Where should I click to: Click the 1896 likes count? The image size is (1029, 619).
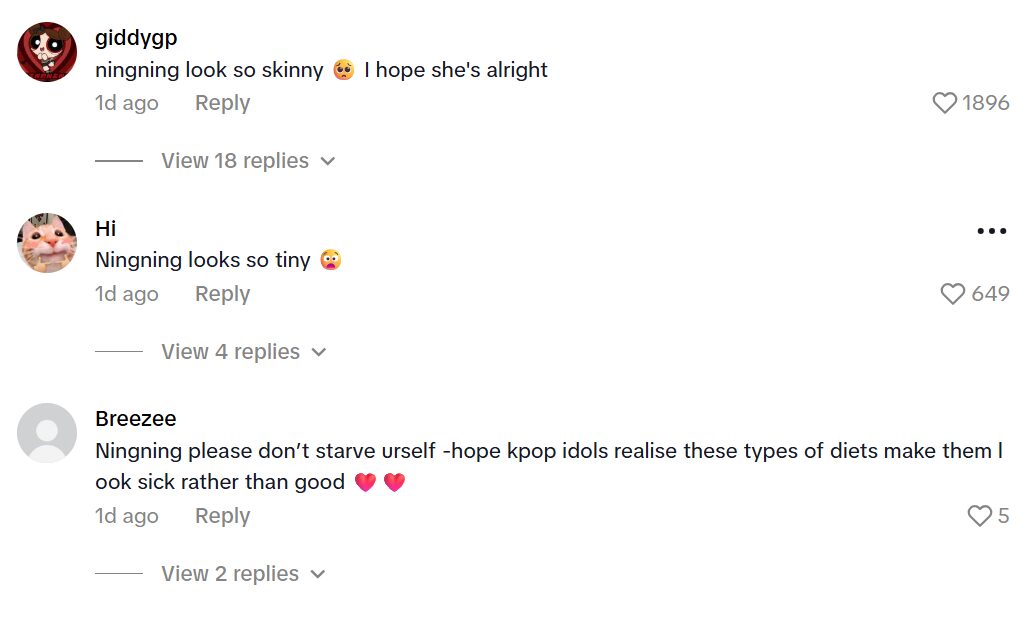click(x=986, y=103)
